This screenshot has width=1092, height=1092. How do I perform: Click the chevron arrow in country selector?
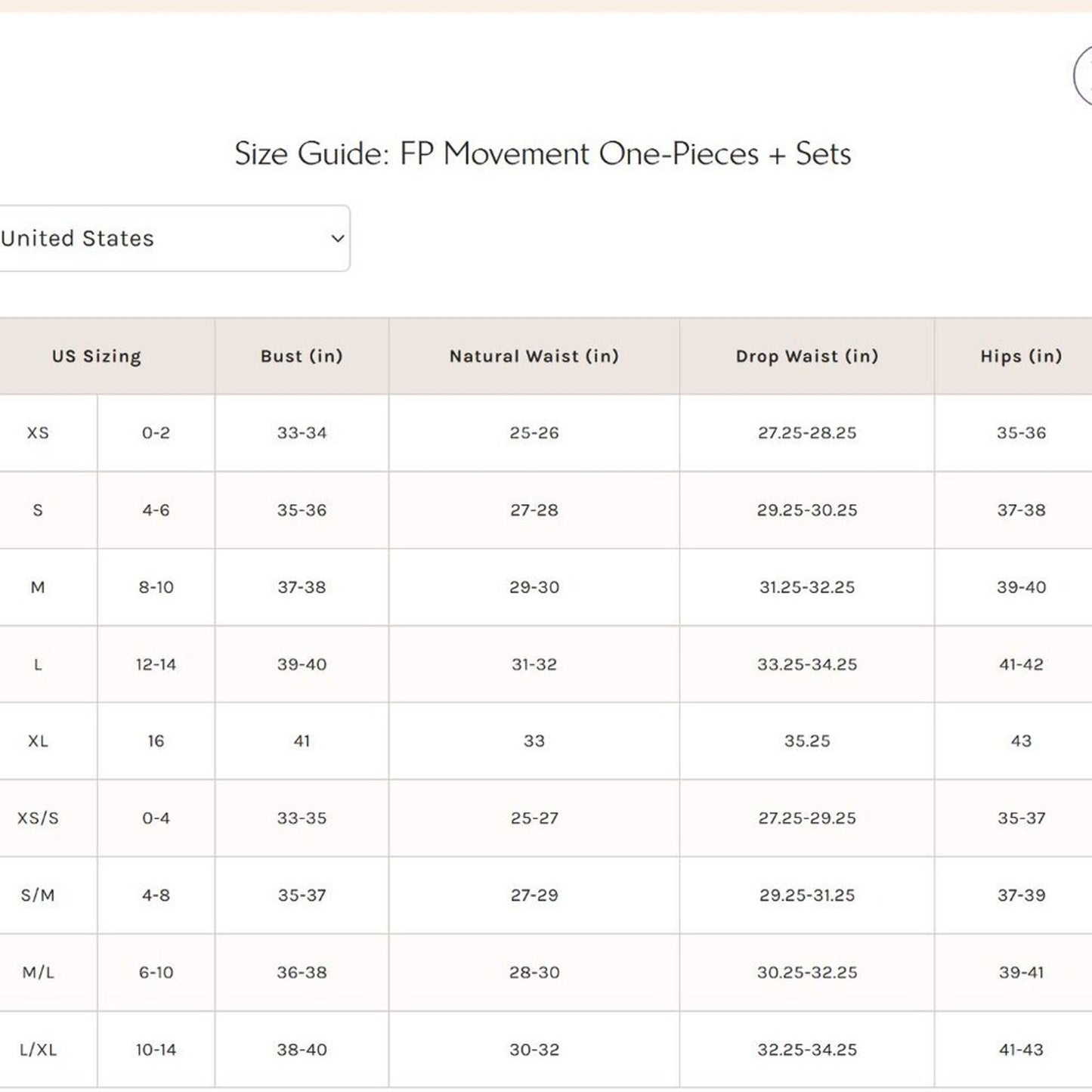(x=338, y=239)
